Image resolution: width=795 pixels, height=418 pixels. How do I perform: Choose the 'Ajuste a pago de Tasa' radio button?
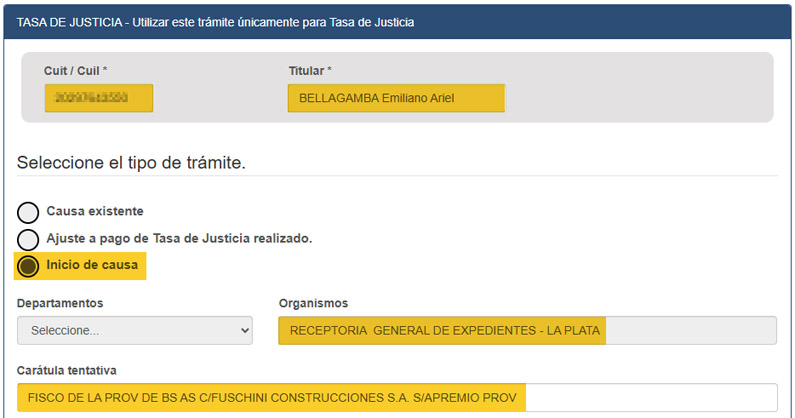[x=29, y=240]
